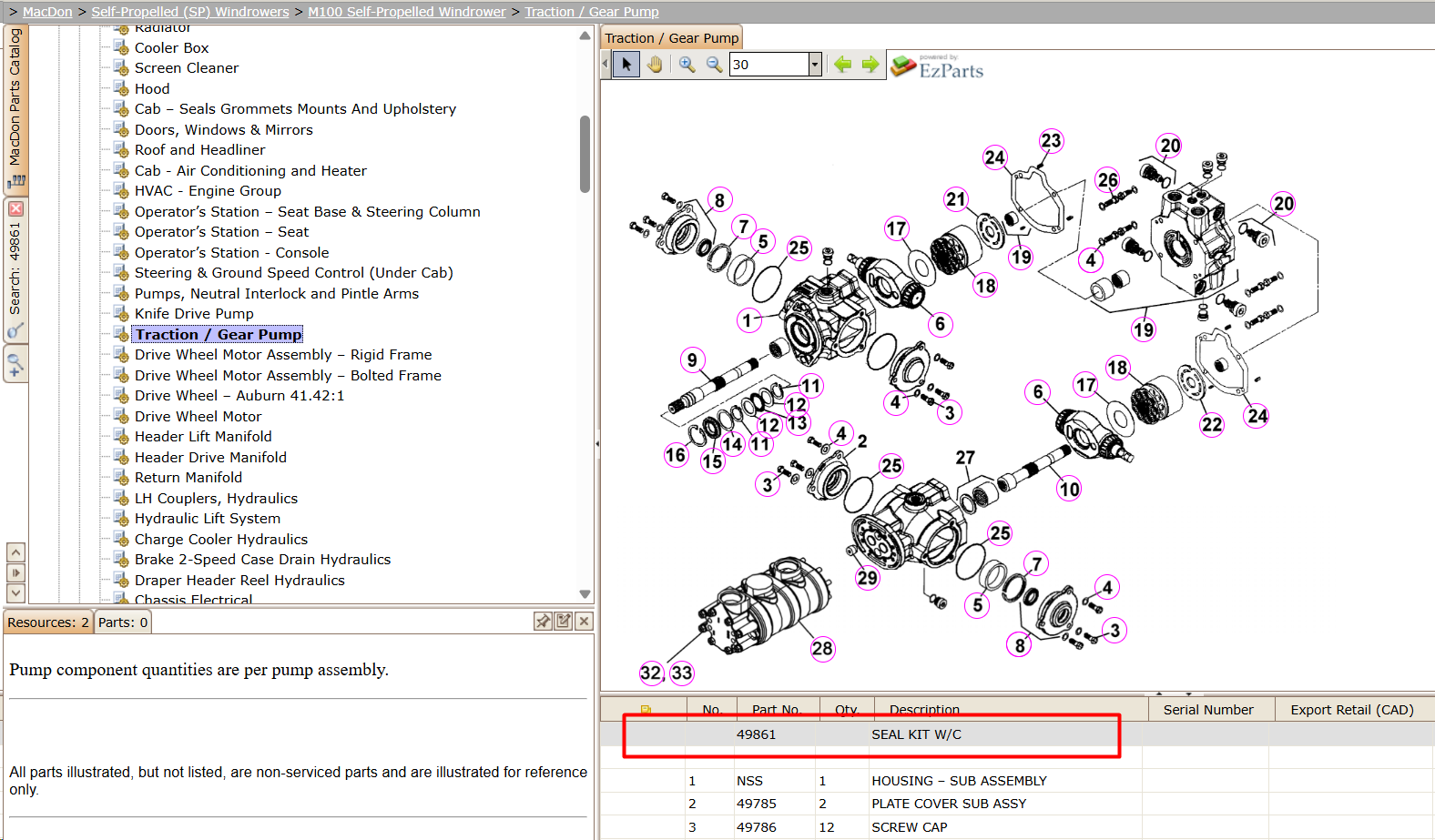1435x840 pixels.
Task: Zoom out of the diagram
Action: (715, 65)
